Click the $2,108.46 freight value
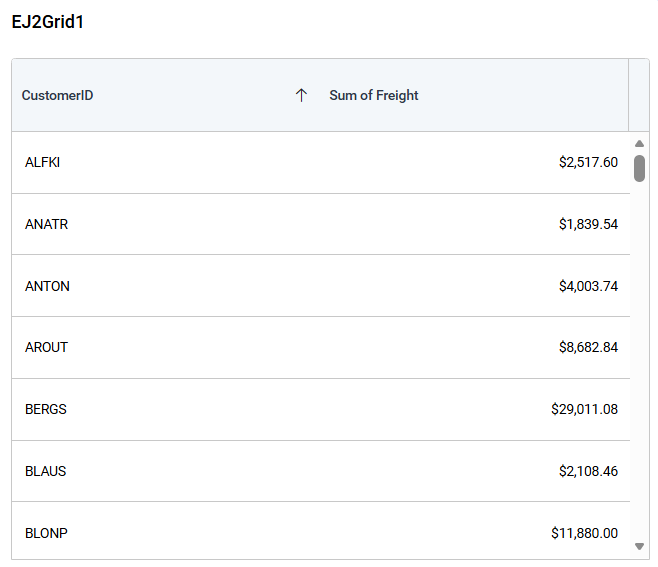 tap(588, 471)
